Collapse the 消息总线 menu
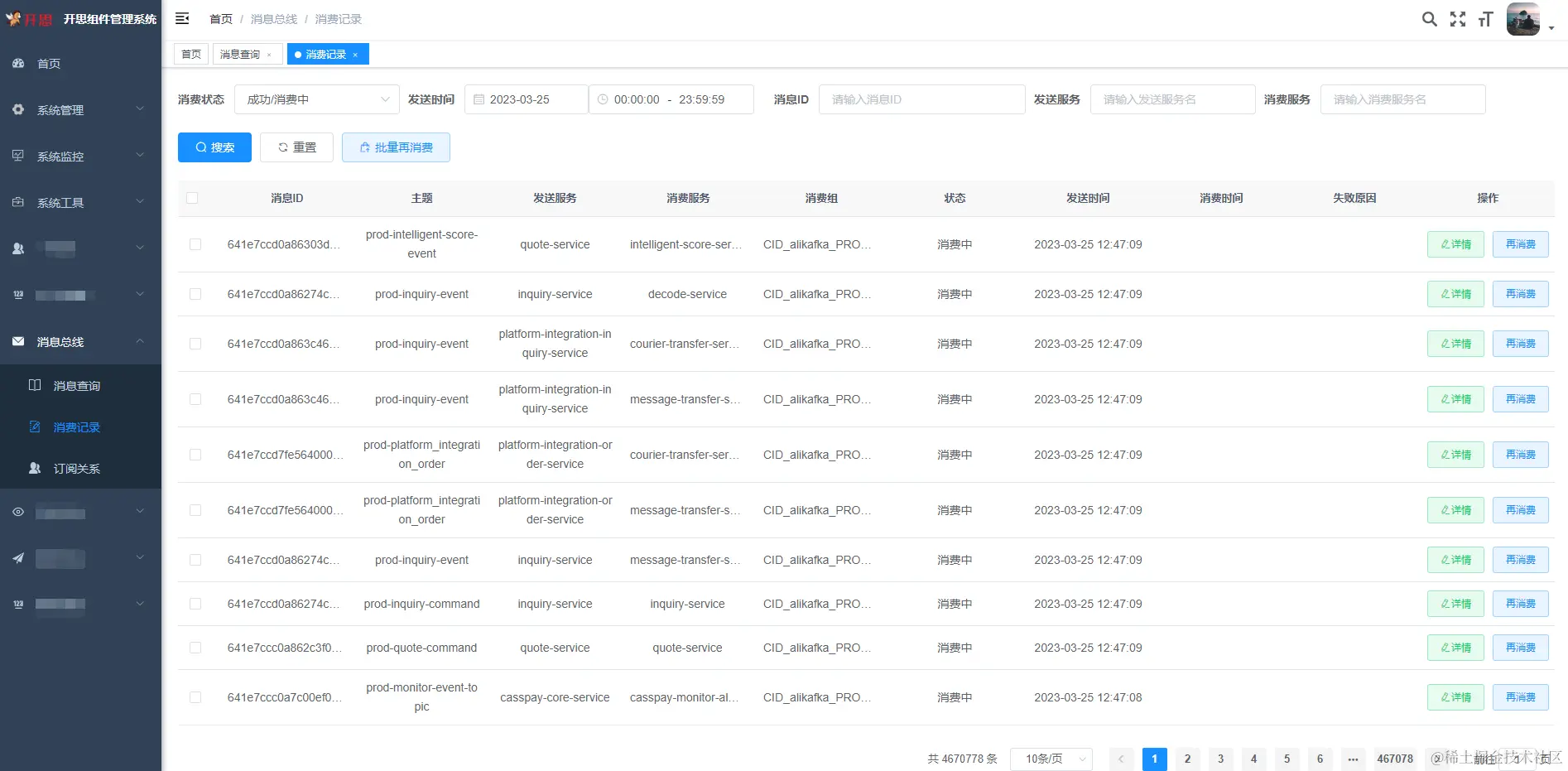 80,341
